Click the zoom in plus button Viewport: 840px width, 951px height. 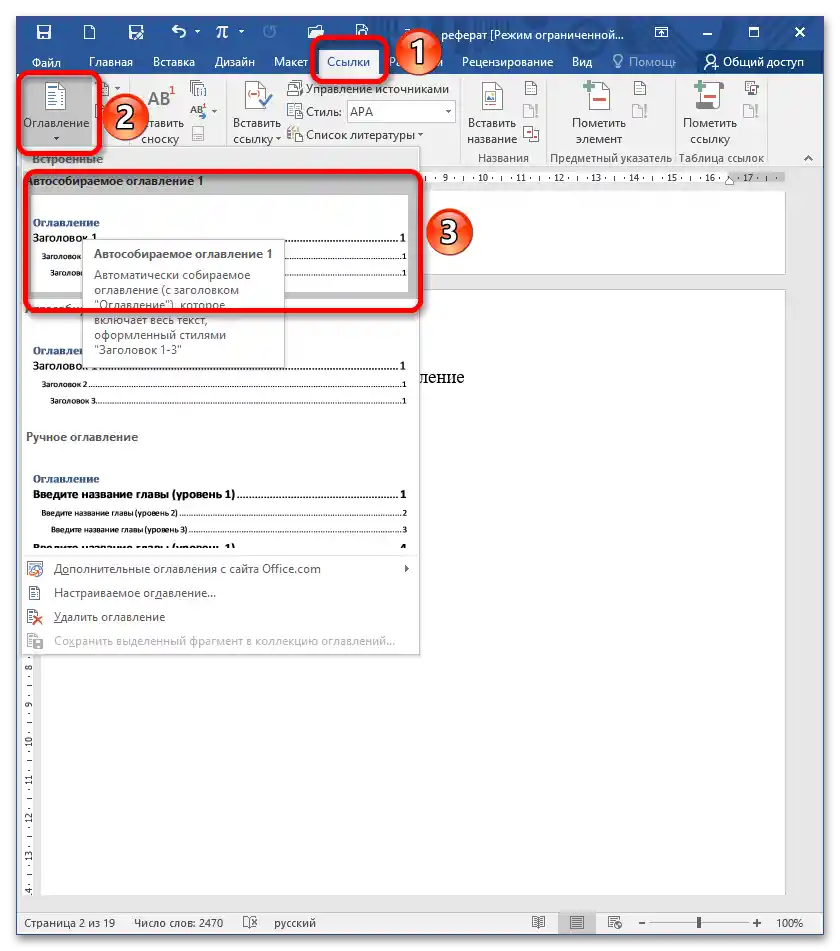(x=756, y=923)
